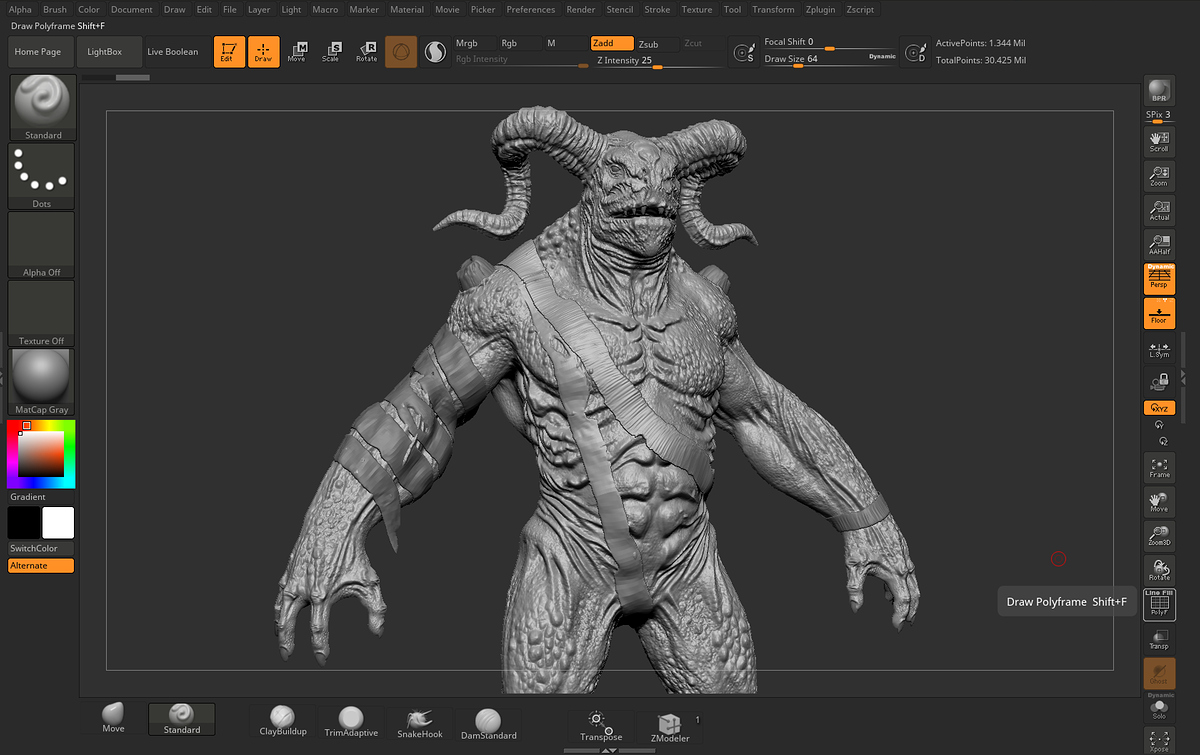This screenshot has height=755, width=1200.
Task: Select the ClayBuildup brush
Action: coord(283,721)
